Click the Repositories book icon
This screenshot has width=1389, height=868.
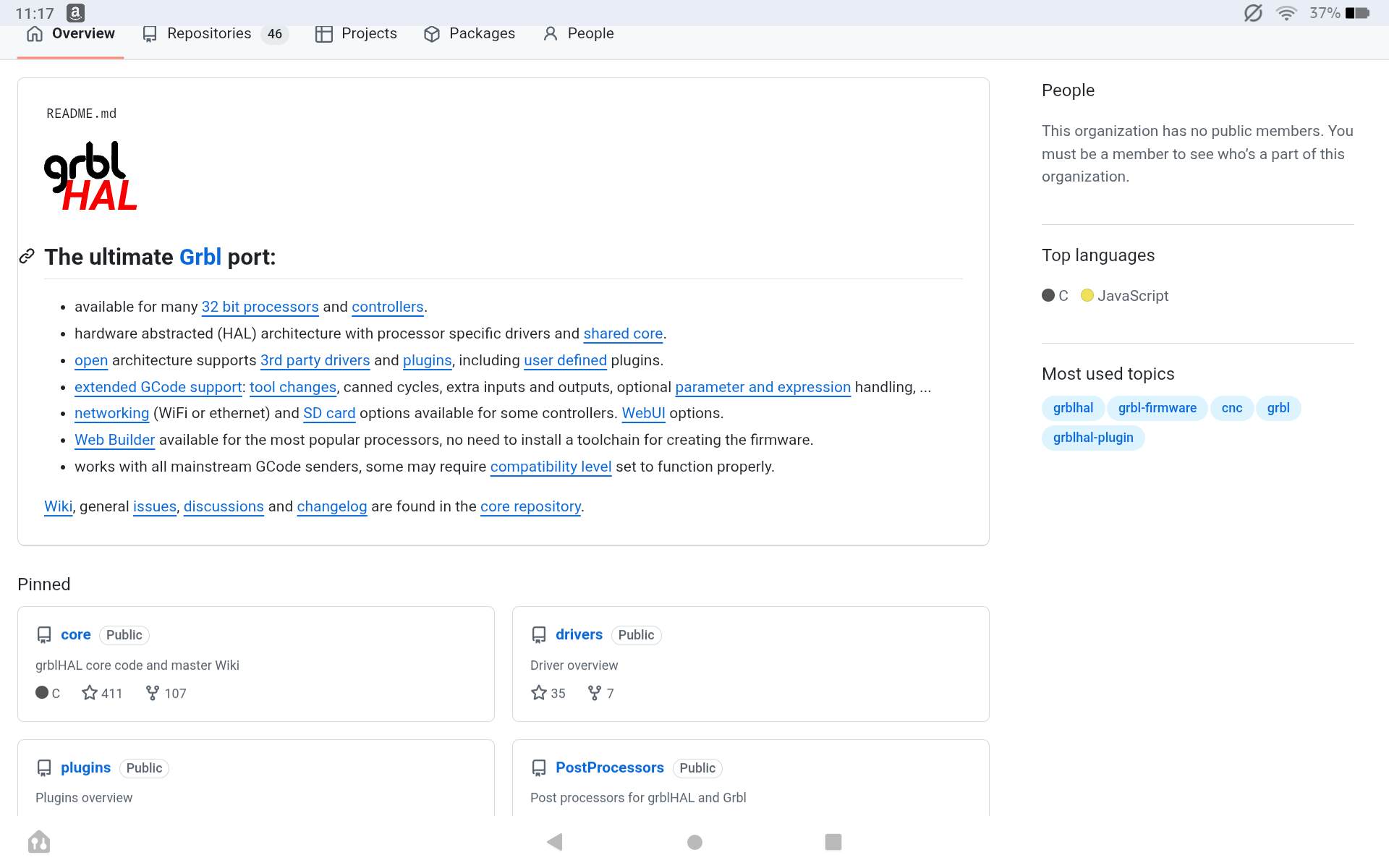coord(150,33)
